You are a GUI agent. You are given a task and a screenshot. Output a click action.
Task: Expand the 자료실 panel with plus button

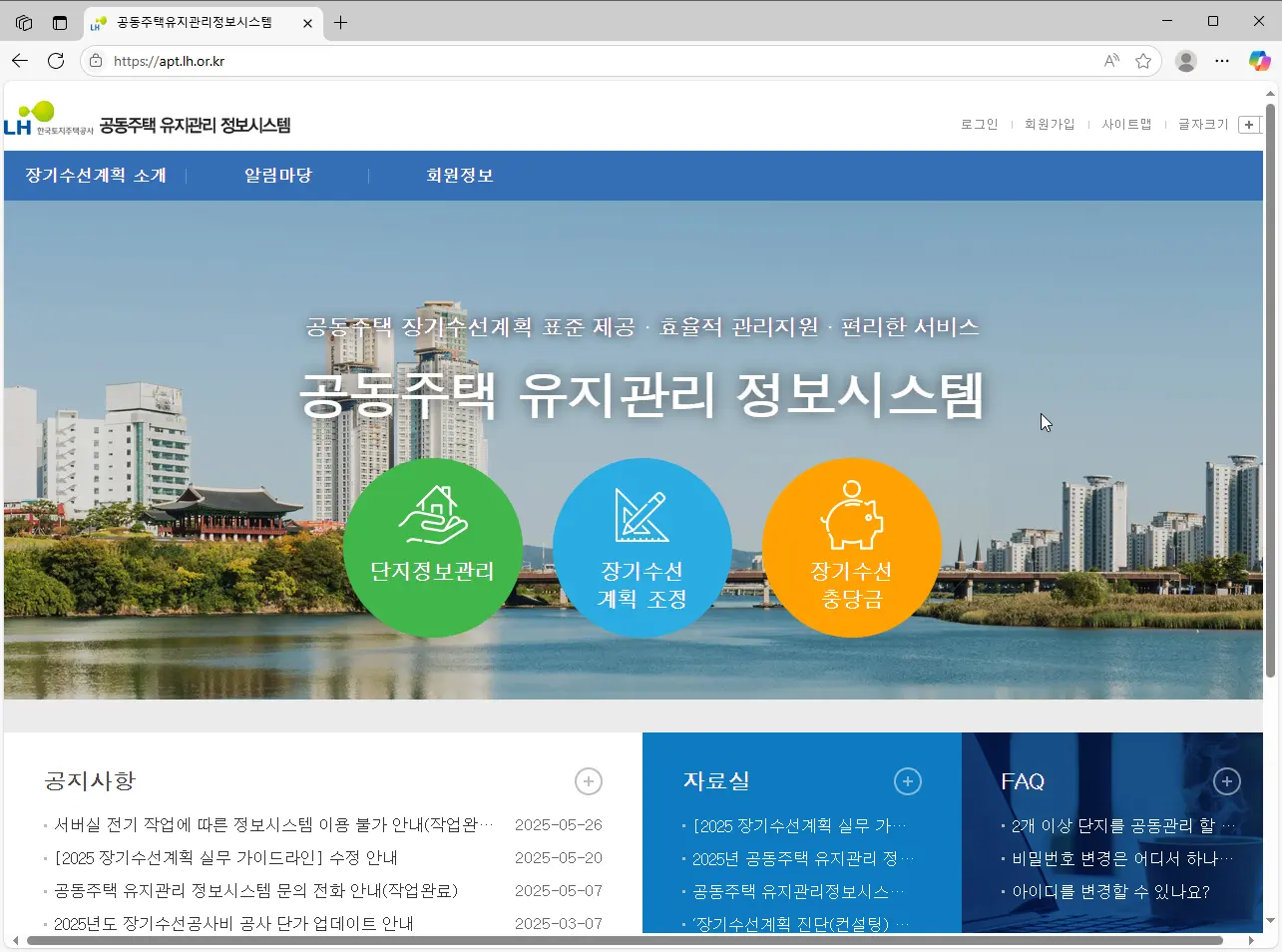[x=908, y=781]
